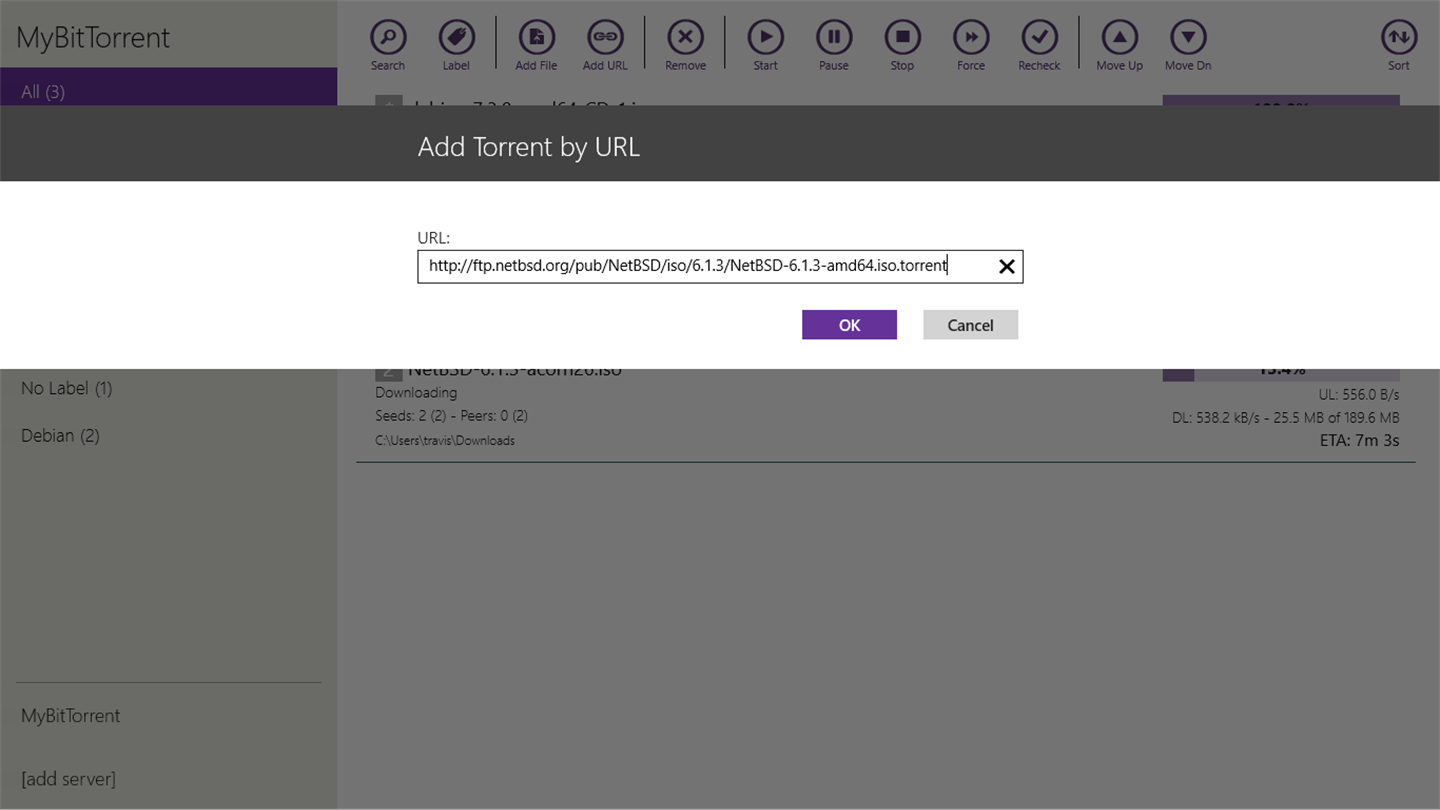Force start using Force icon

coord(971,38)
